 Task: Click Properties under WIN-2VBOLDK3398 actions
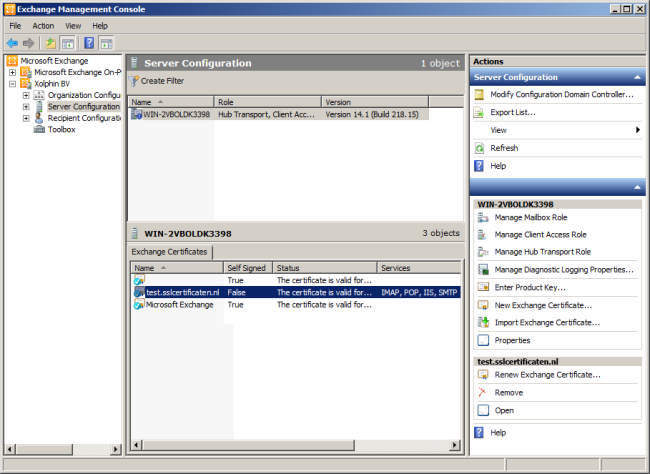coord(512,340)
